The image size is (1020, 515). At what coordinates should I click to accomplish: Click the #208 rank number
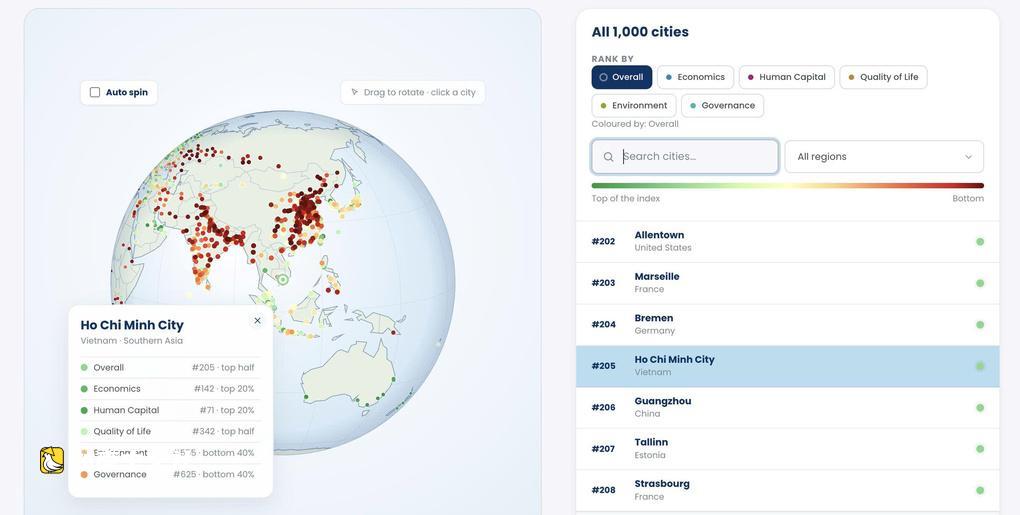(x=603, y=490)
